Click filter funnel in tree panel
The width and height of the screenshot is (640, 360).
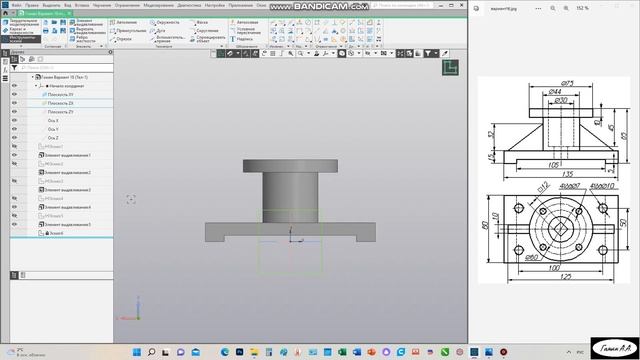14,68
